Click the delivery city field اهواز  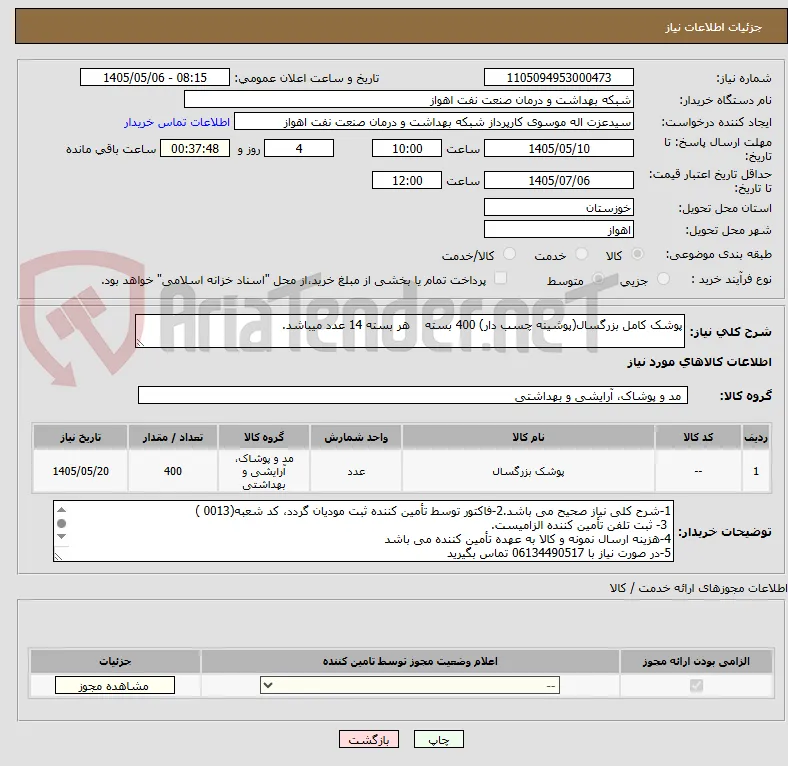click(559, 229)
